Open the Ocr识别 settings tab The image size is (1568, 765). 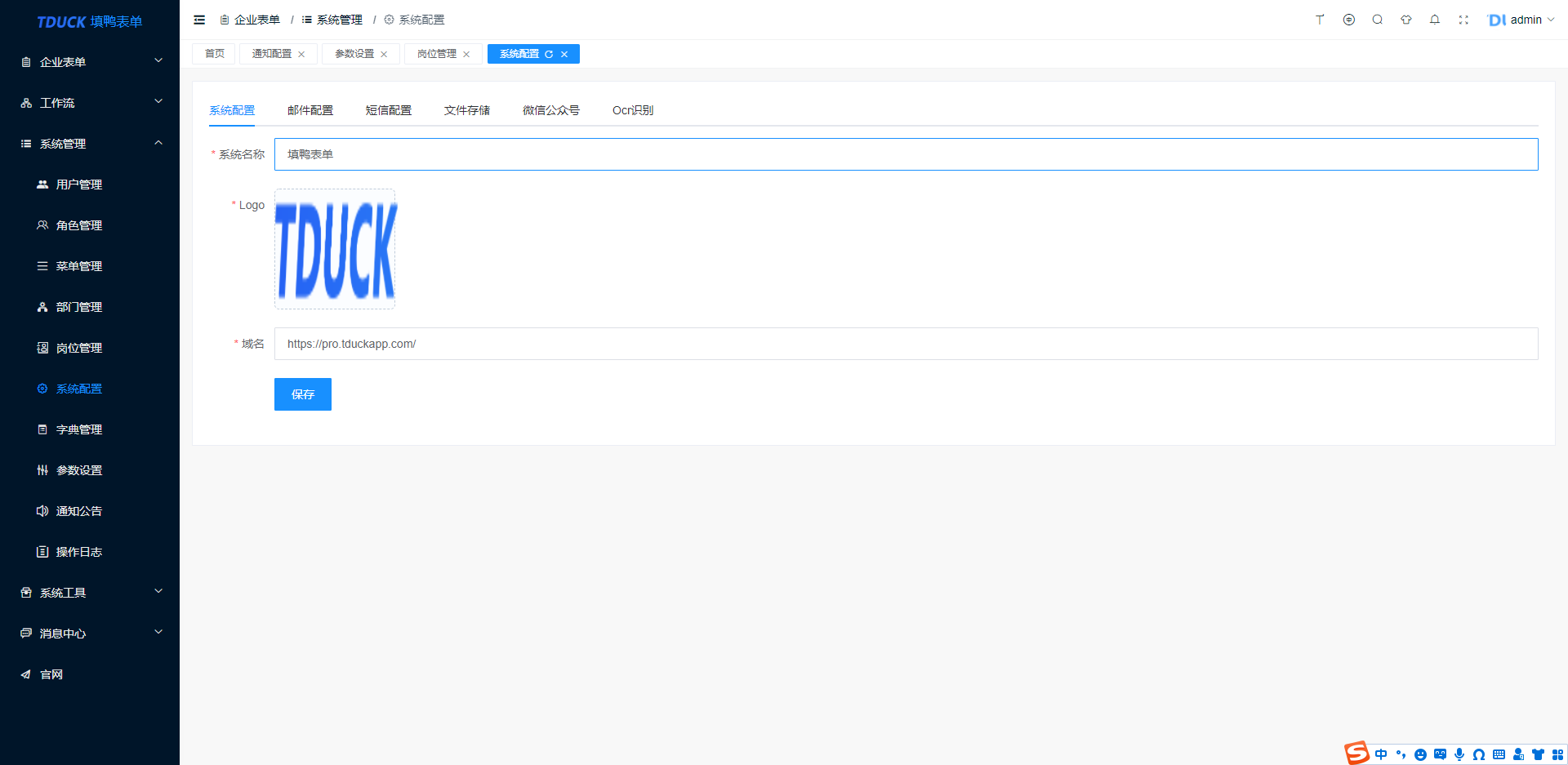(633, 110)
